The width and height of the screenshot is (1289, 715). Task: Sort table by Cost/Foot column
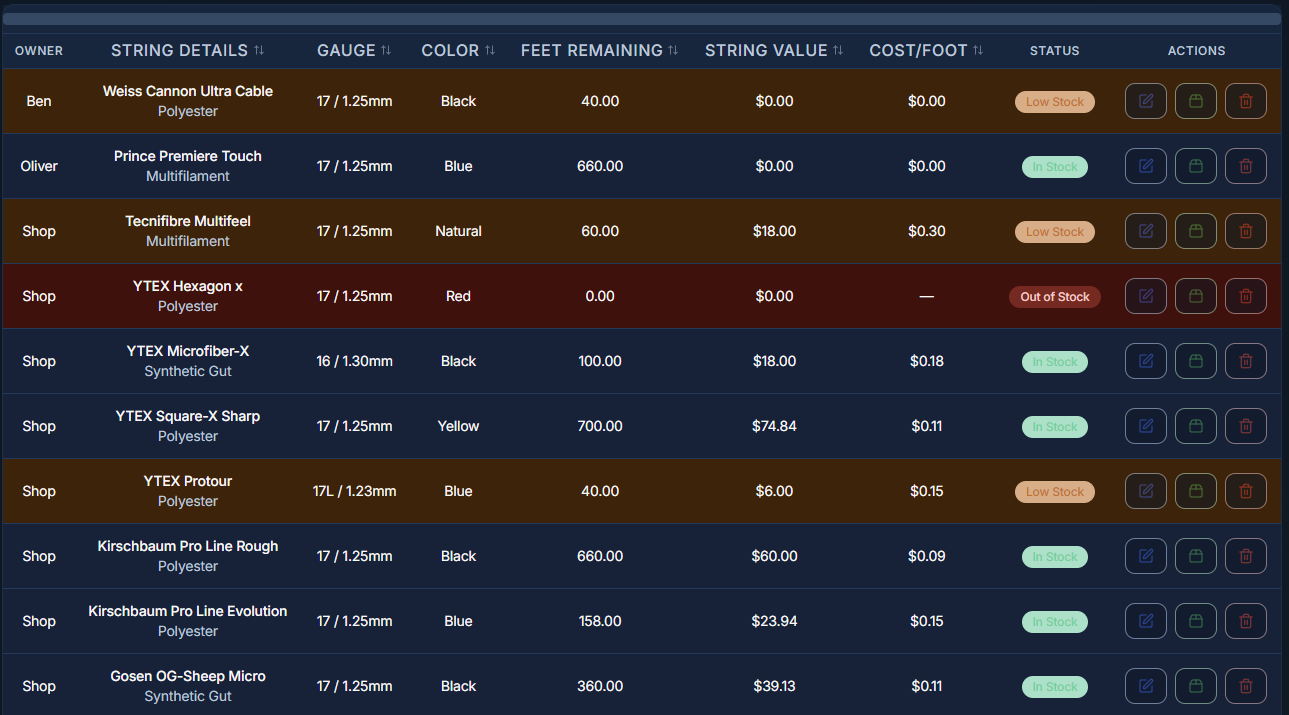[x=926, y=50]
